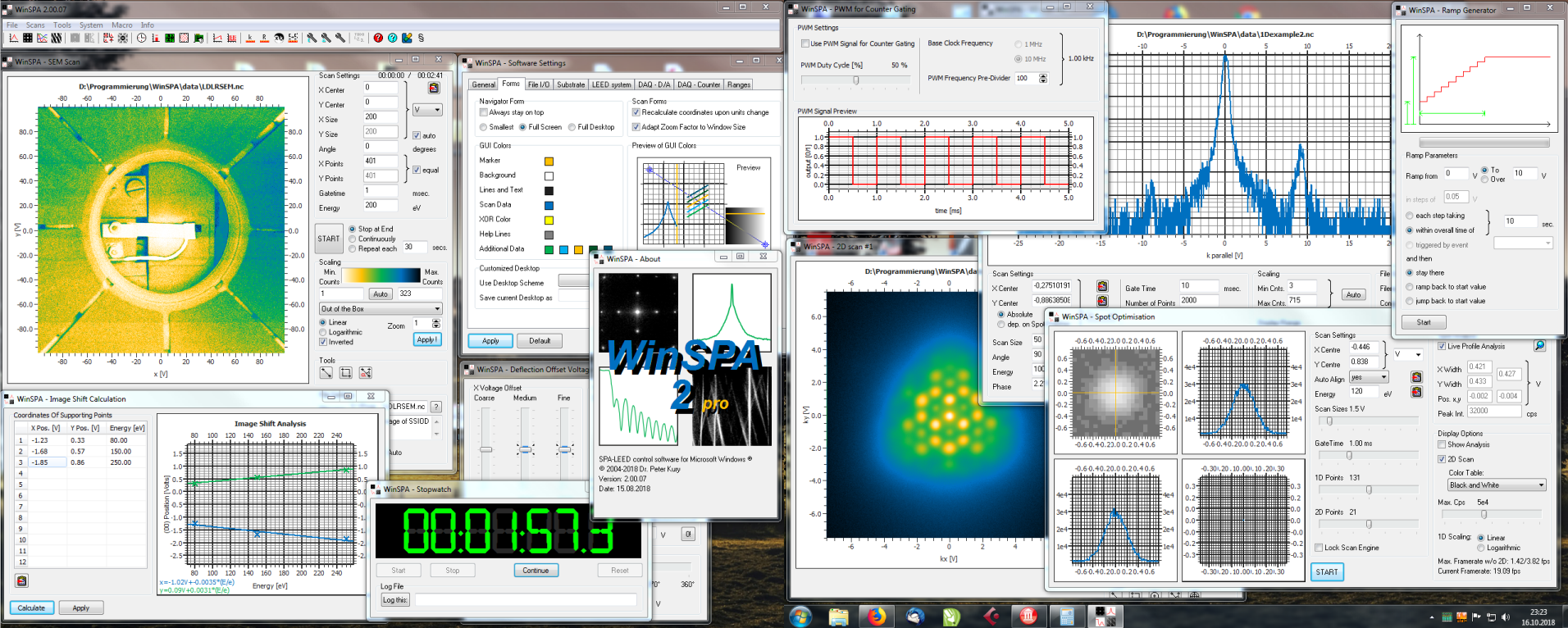Viewport: 1568px width, 628px height.
Task: Open the clock icon in main toolbar
Action: tap(142, 38)
